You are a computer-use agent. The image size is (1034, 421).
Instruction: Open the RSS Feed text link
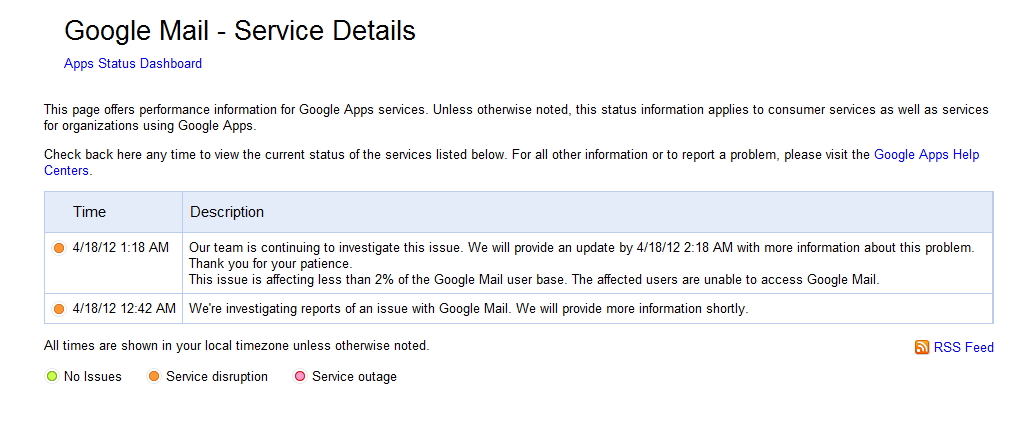[x=964, y=348]
